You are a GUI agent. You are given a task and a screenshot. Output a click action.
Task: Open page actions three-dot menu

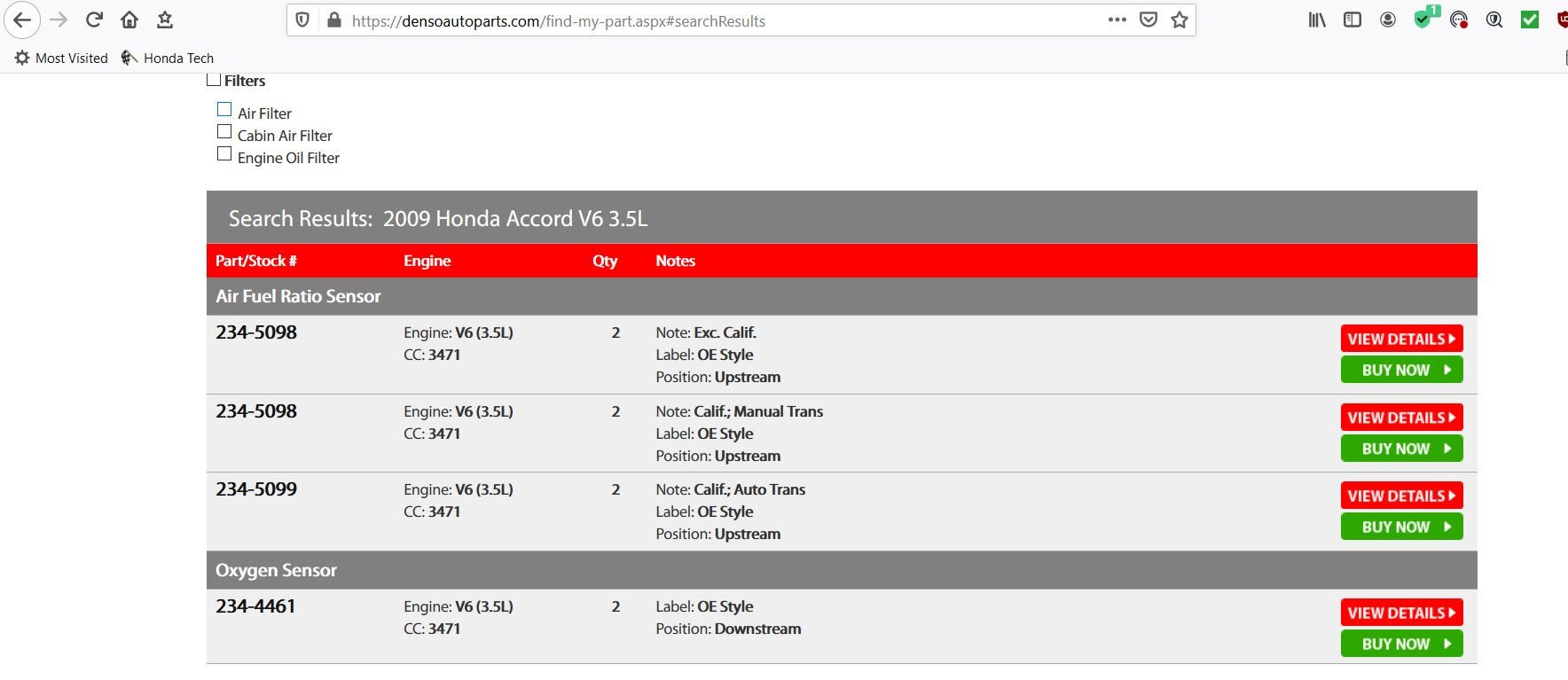tap(1117, 20)
